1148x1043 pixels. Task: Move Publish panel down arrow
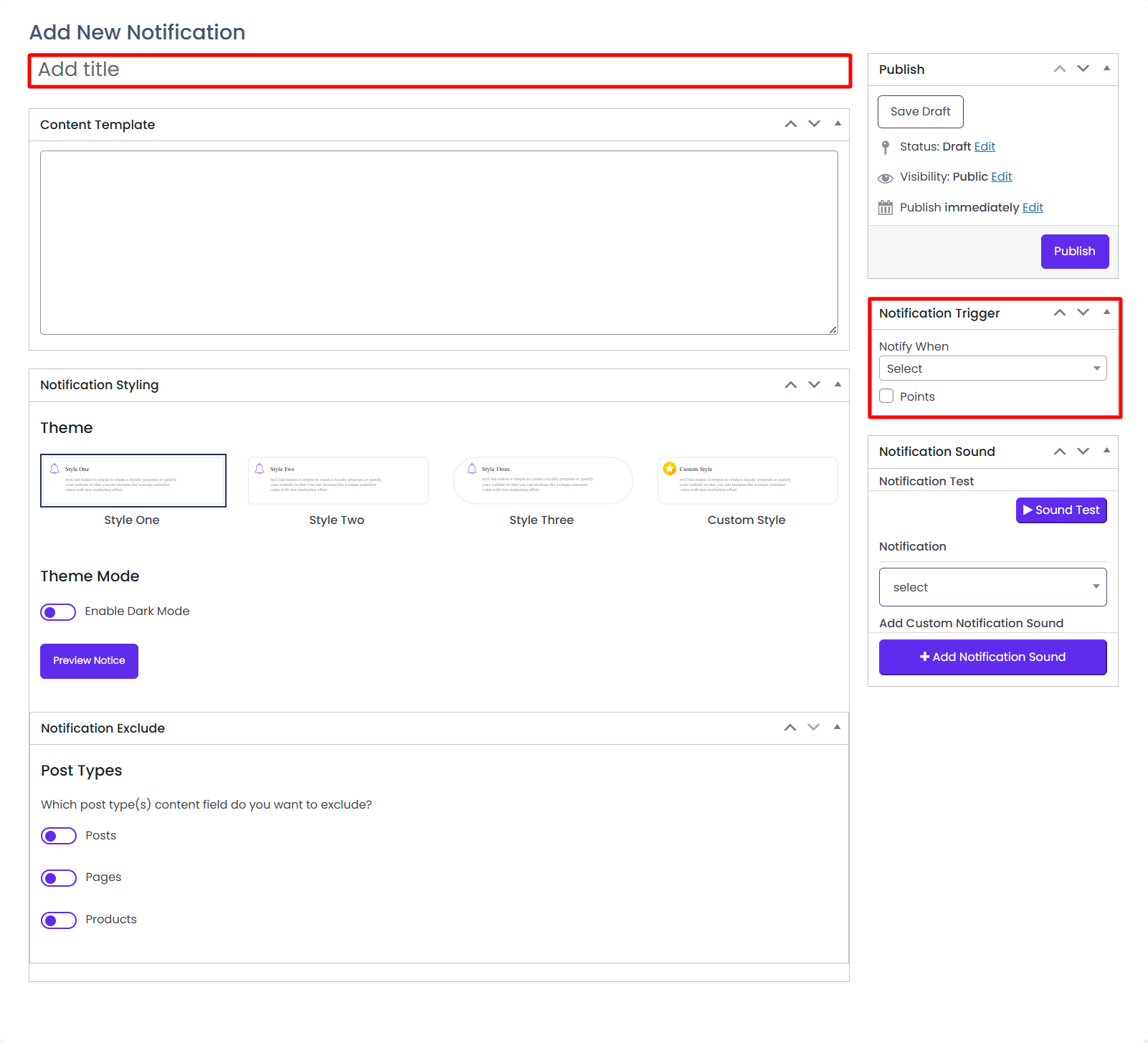point(1083,69)
